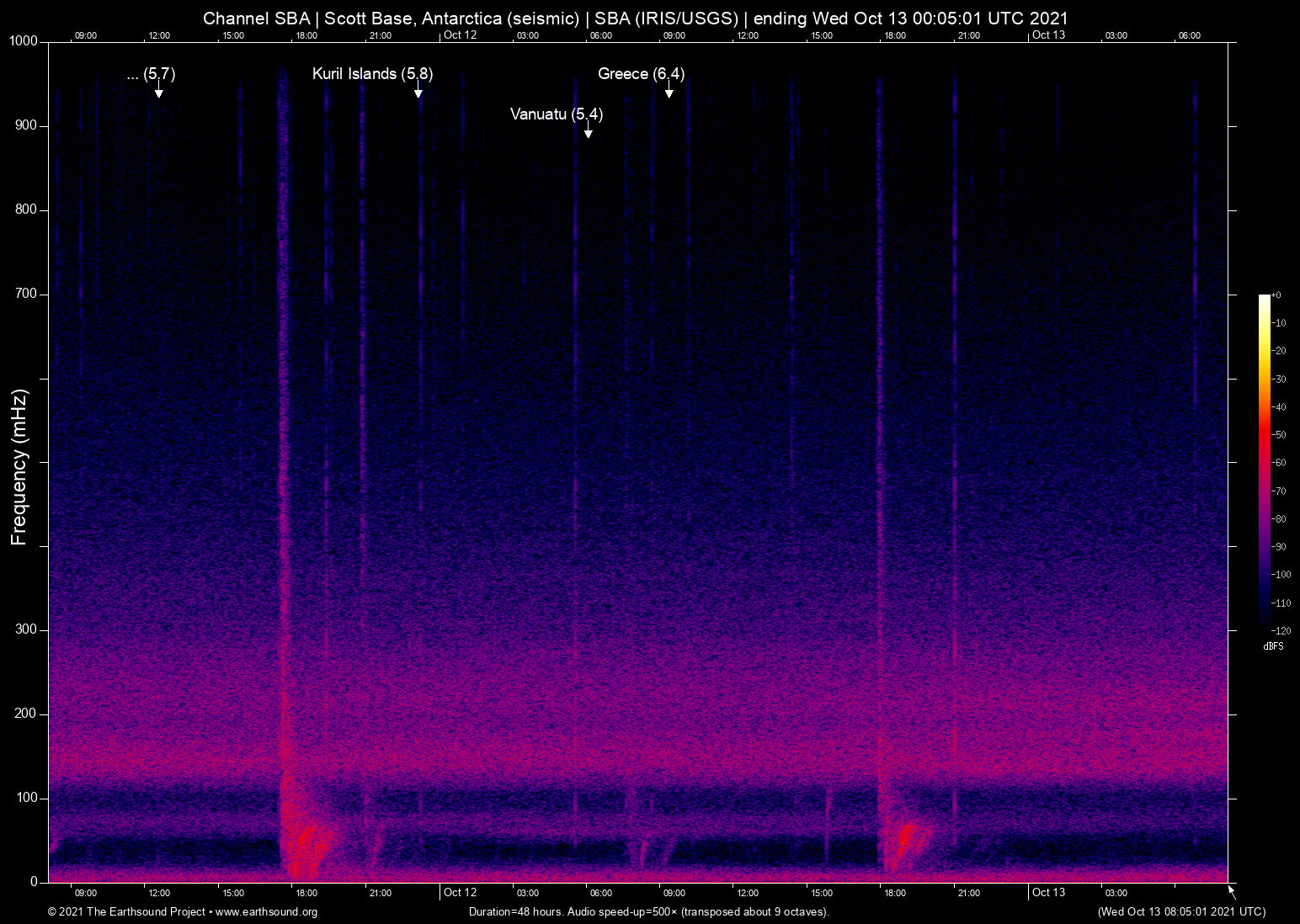Click the dBFS label under the color scale
The height and width of the screenshot is (924, 1300).
[1273, 646]
